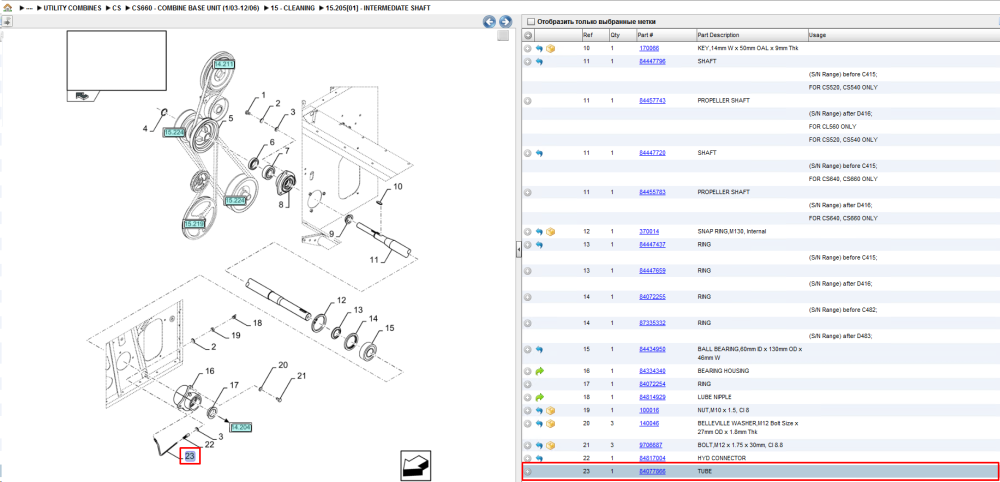Viewport: 1000px width, 482px height.
Task: Open the previous figure with back arrow
Action: [x=490, y=22]
